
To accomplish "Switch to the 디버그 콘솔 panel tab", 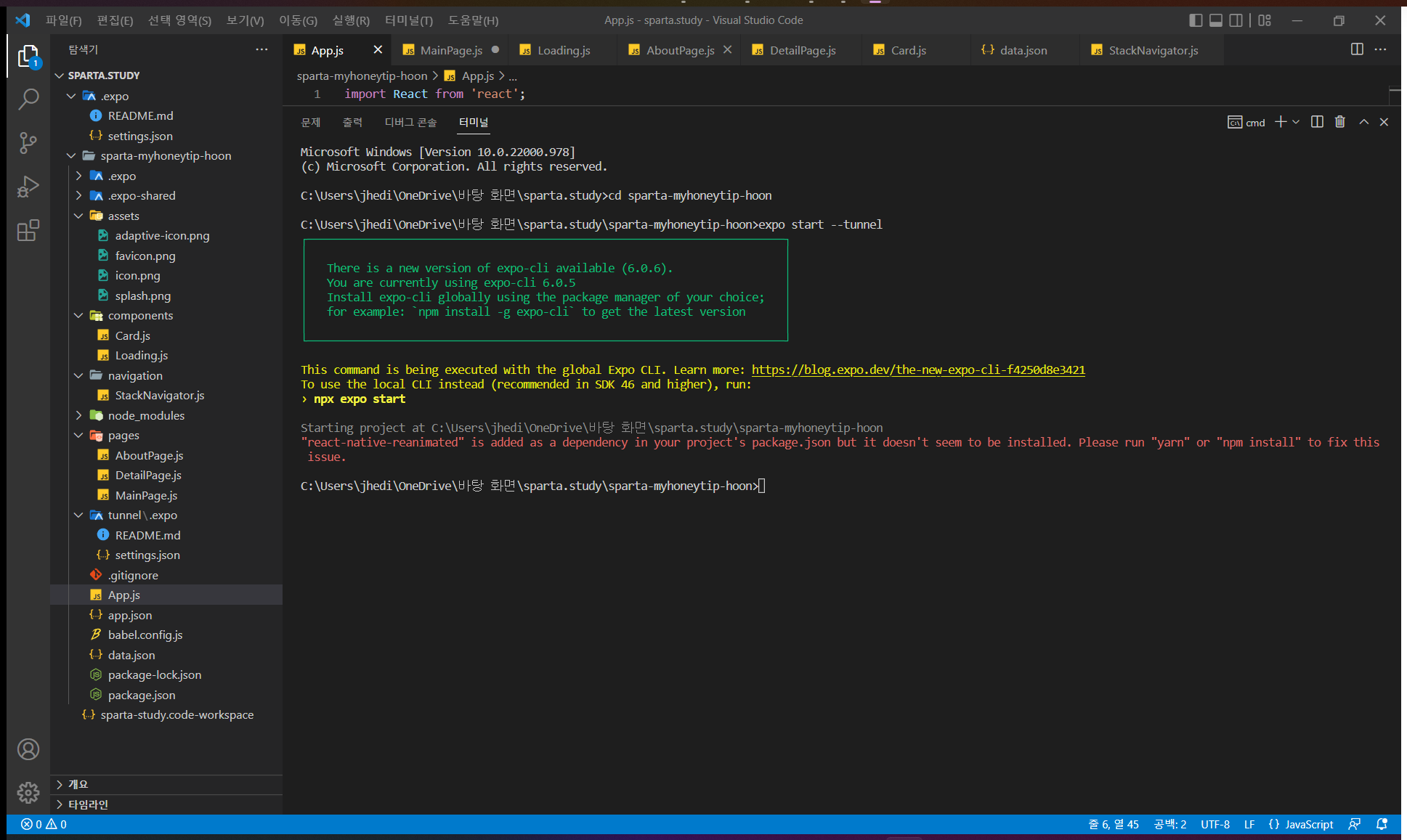I will pyautogui.click(x=410, y=122).
